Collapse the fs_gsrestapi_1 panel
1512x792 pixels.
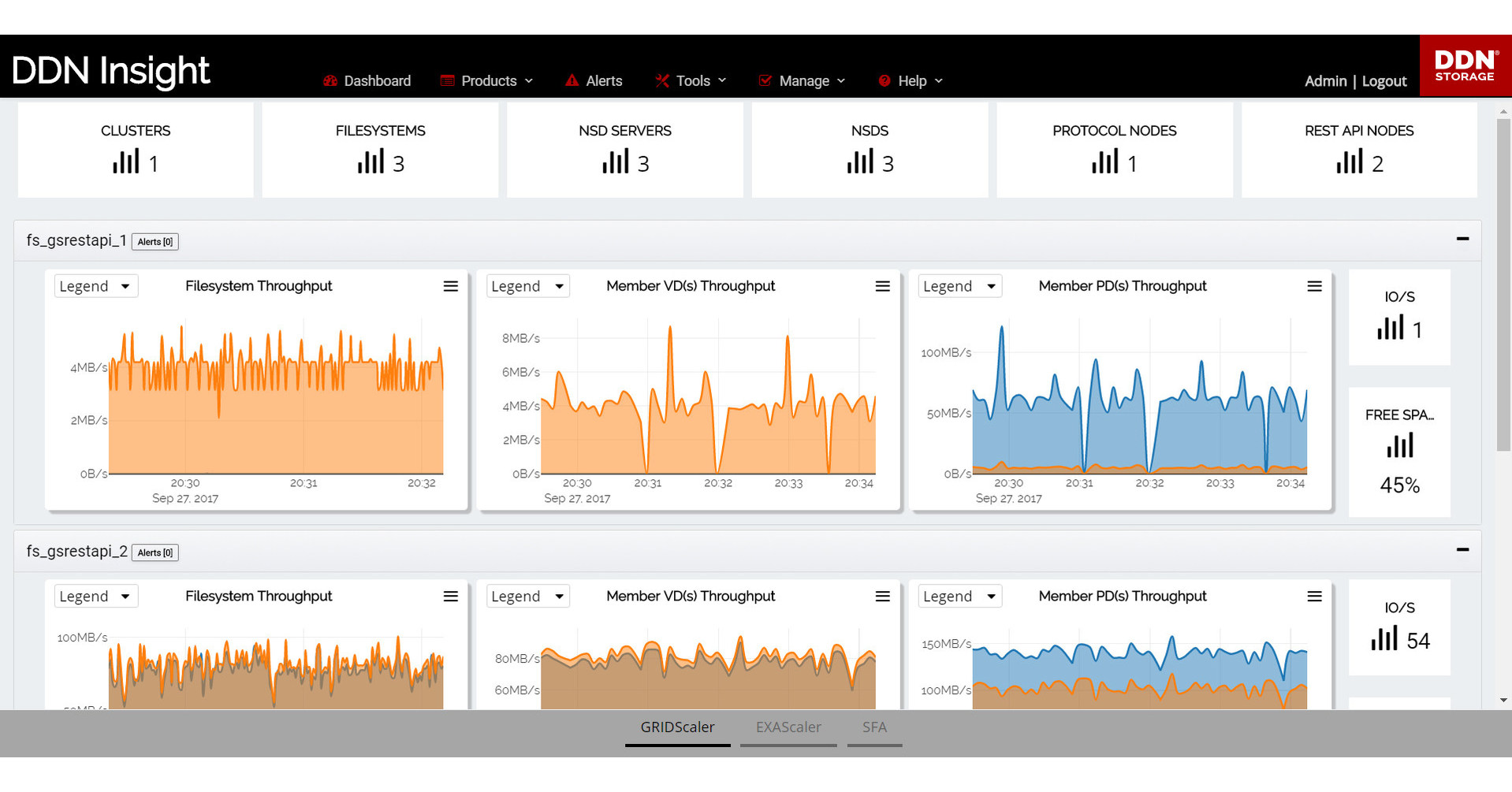tap(1462, 239)
